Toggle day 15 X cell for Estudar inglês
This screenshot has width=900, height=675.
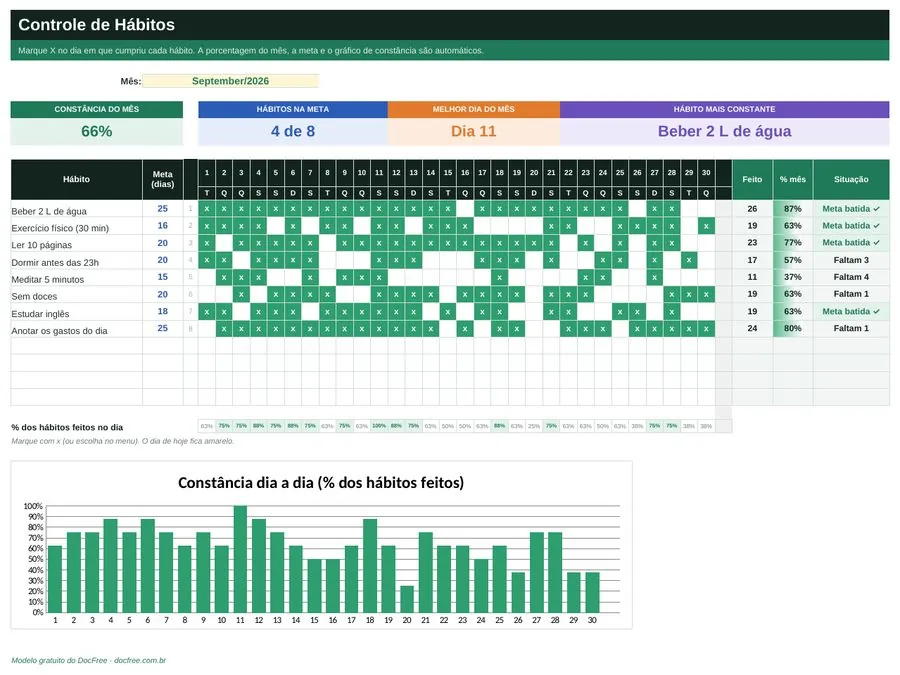point(448,311)
